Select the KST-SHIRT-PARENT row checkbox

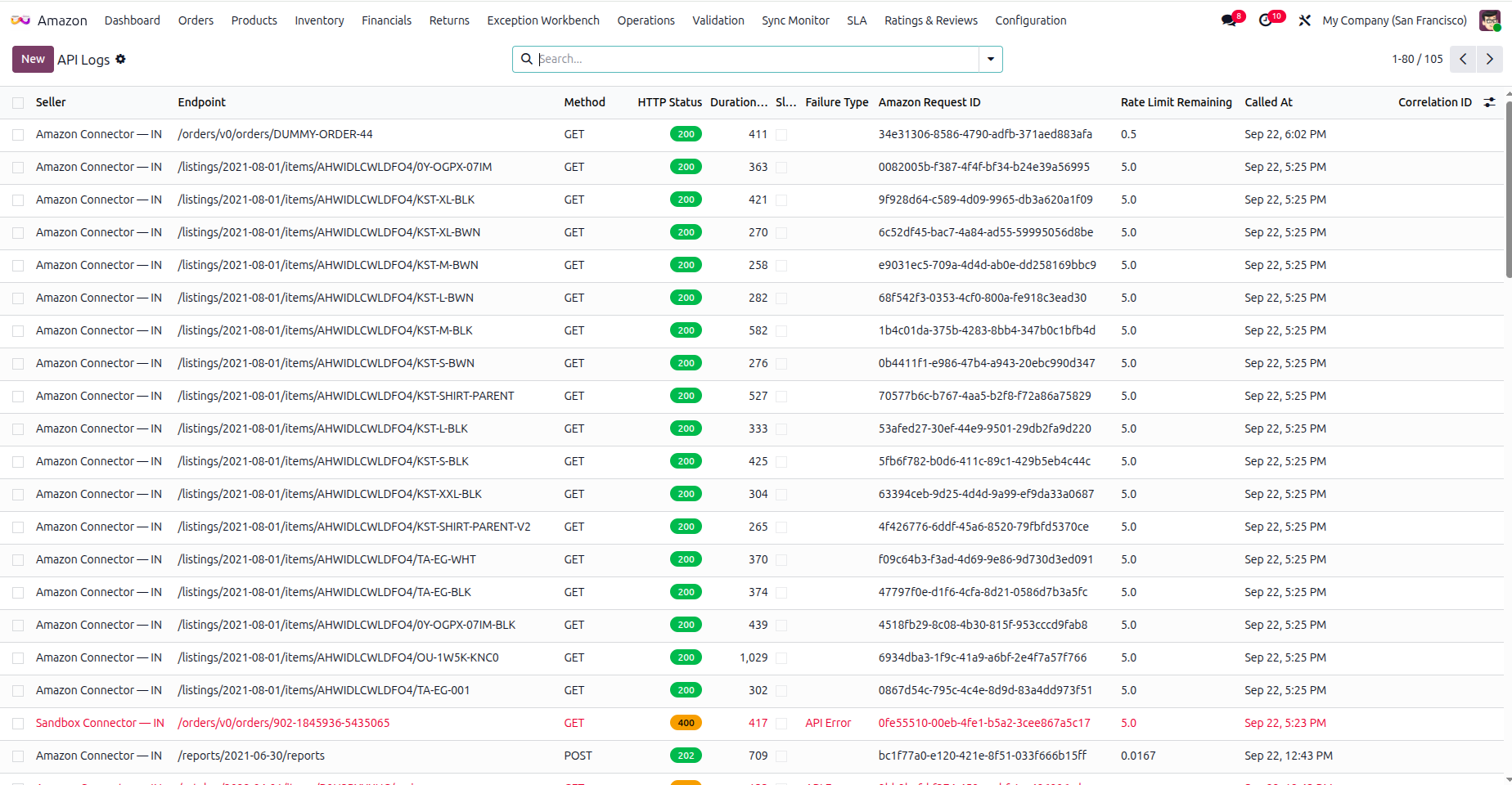pyautogui.click(x=18, y=397)
